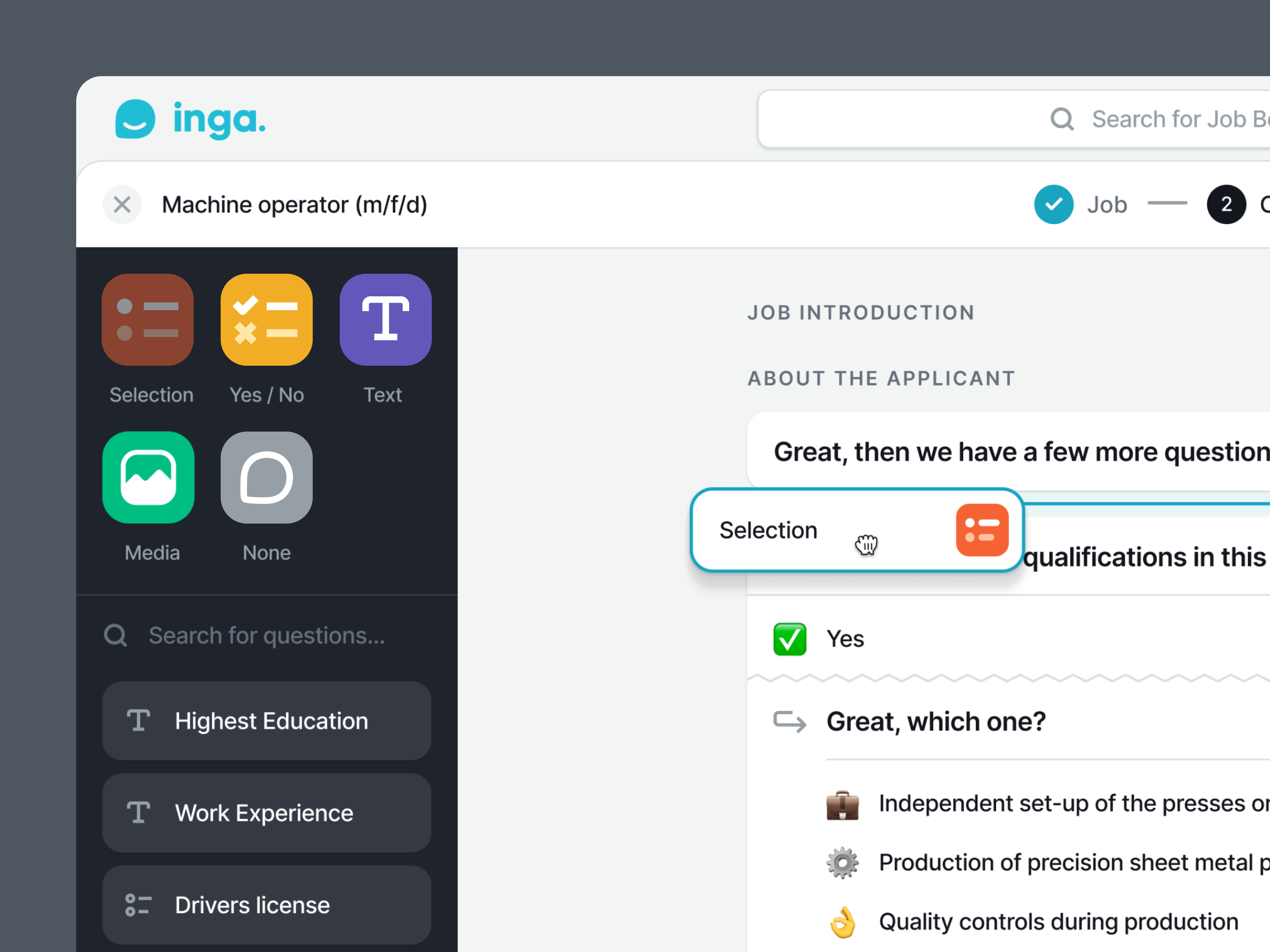
Task: Select the Yes/No question type icon
Action: pyautogui.click(x=266, y=320)
